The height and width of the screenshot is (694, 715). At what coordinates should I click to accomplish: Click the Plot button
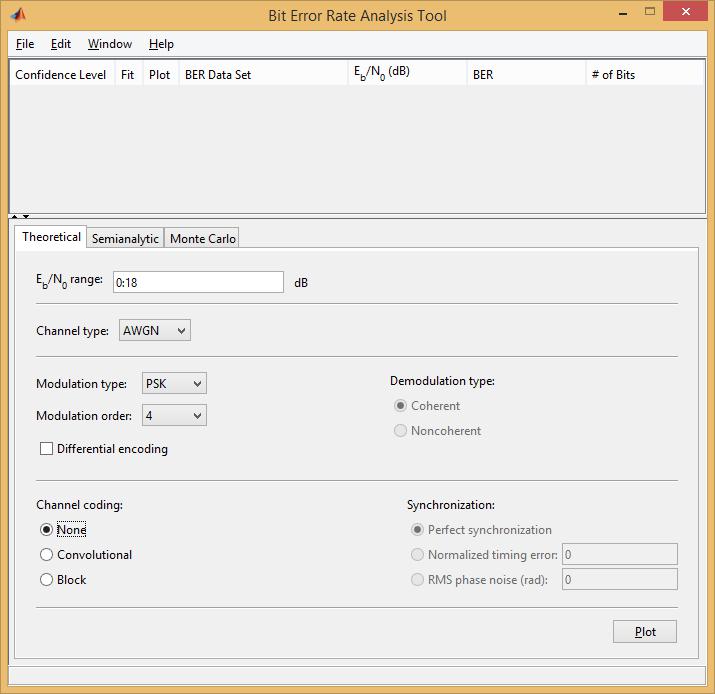tap(645, 632)
